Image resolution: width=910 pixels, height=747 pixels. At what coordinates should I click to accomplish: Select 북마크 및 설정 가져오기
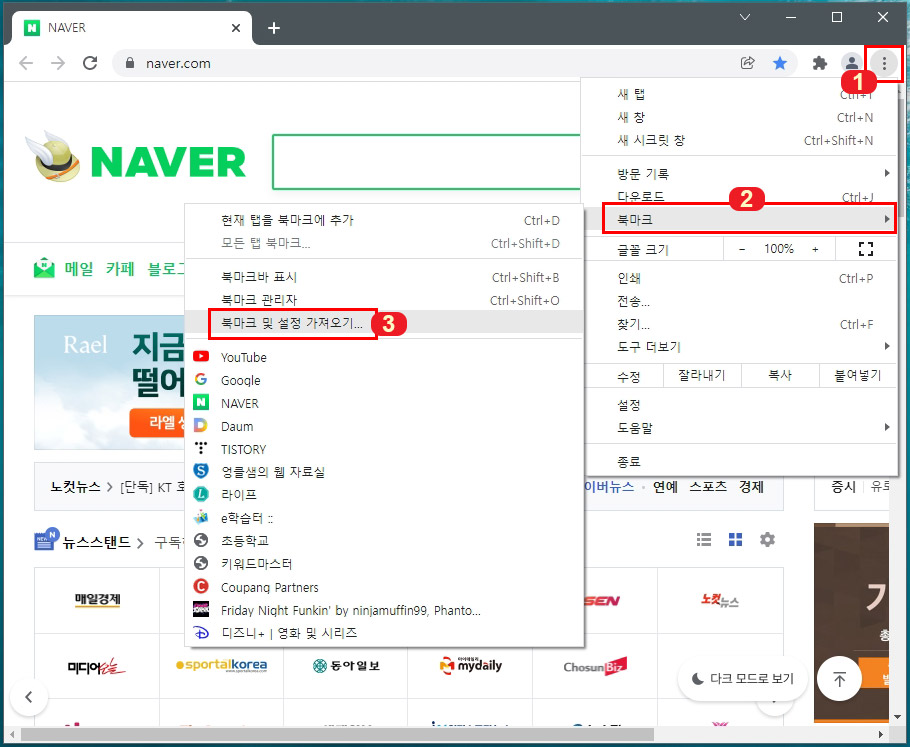click(383, 323)
